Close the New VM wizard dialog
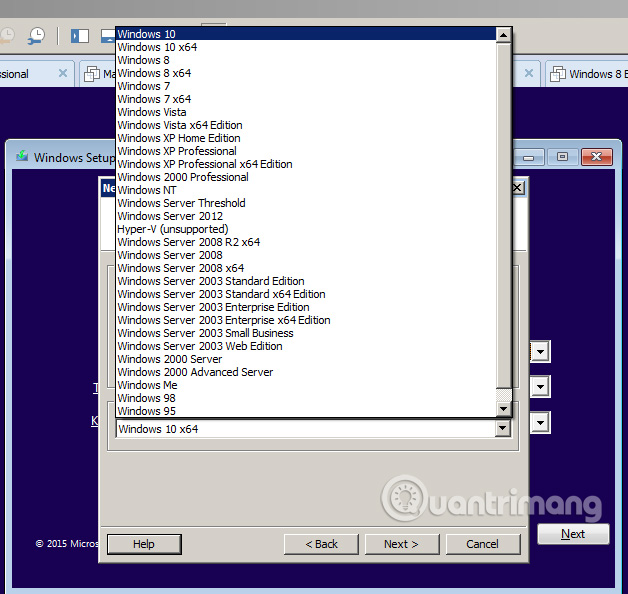 point(517,187)
